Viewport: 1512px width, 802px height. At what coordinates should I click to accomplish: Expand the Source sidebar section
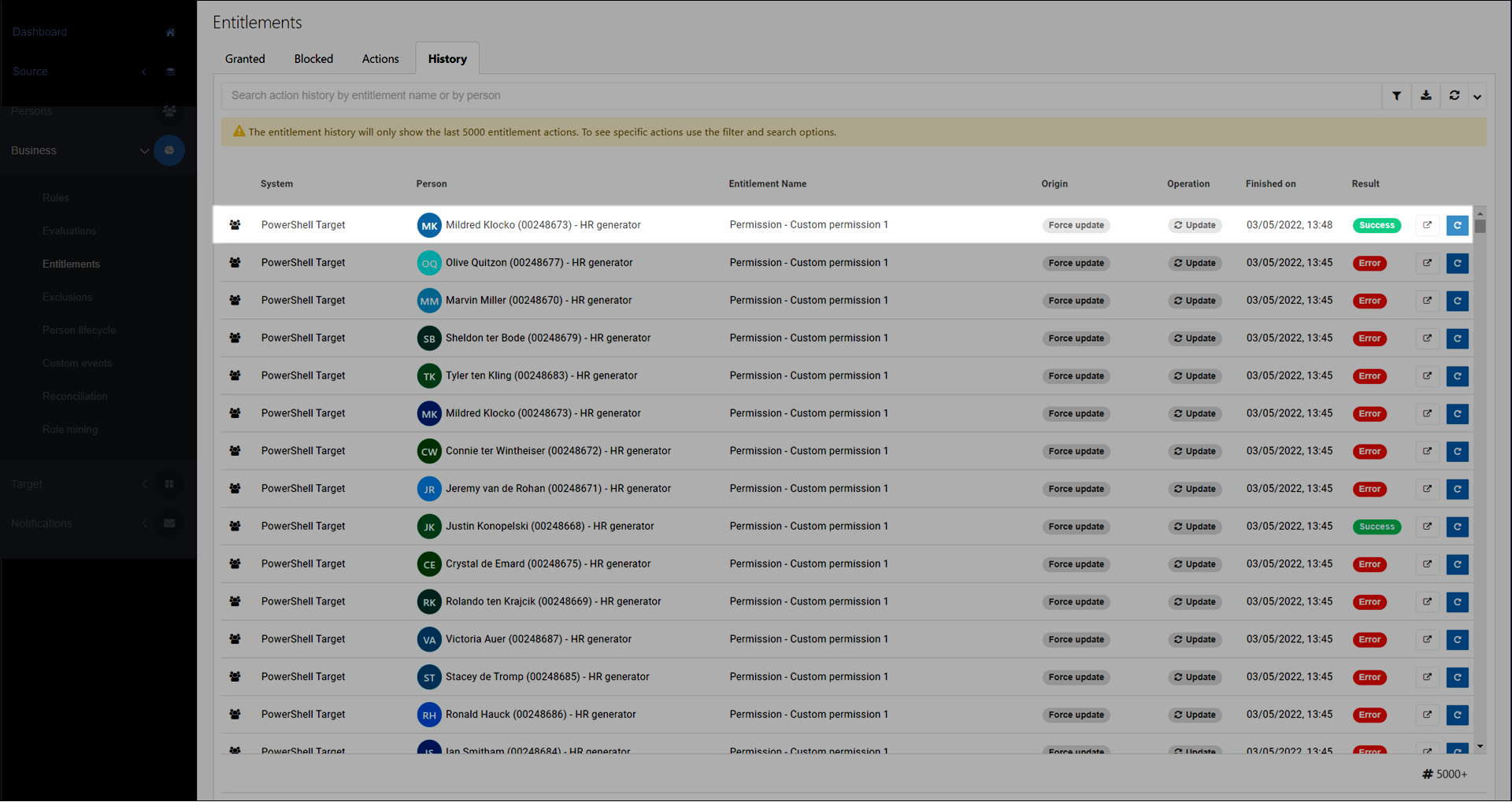(x=144, y=72)
